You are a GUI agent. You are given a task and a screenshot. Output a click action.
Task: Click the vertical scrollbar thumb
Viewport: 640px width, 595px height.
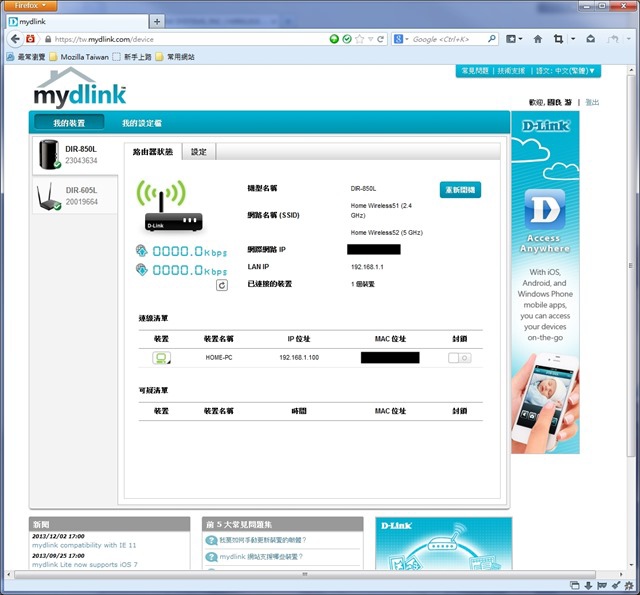point(631,265)
